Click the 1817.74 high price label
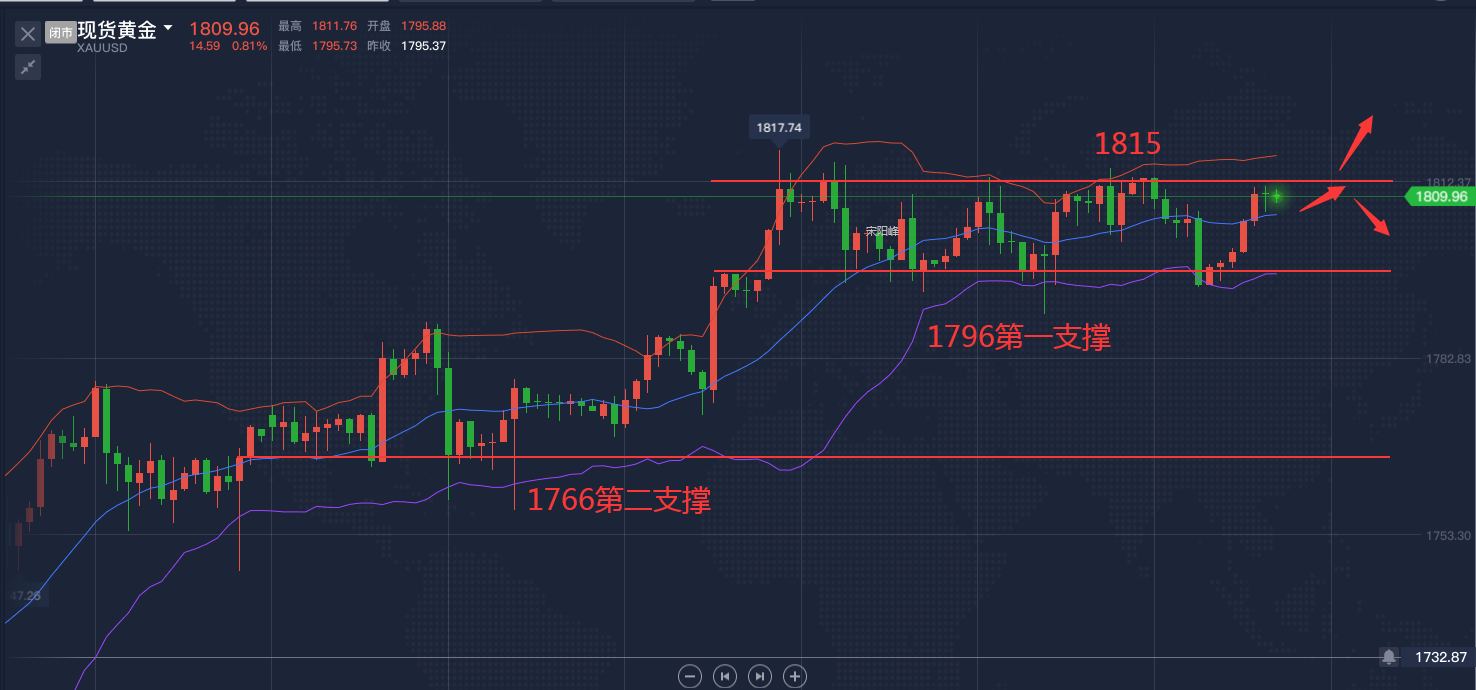Viewport: 1476px width, 690px height. [x=779, y=127]
